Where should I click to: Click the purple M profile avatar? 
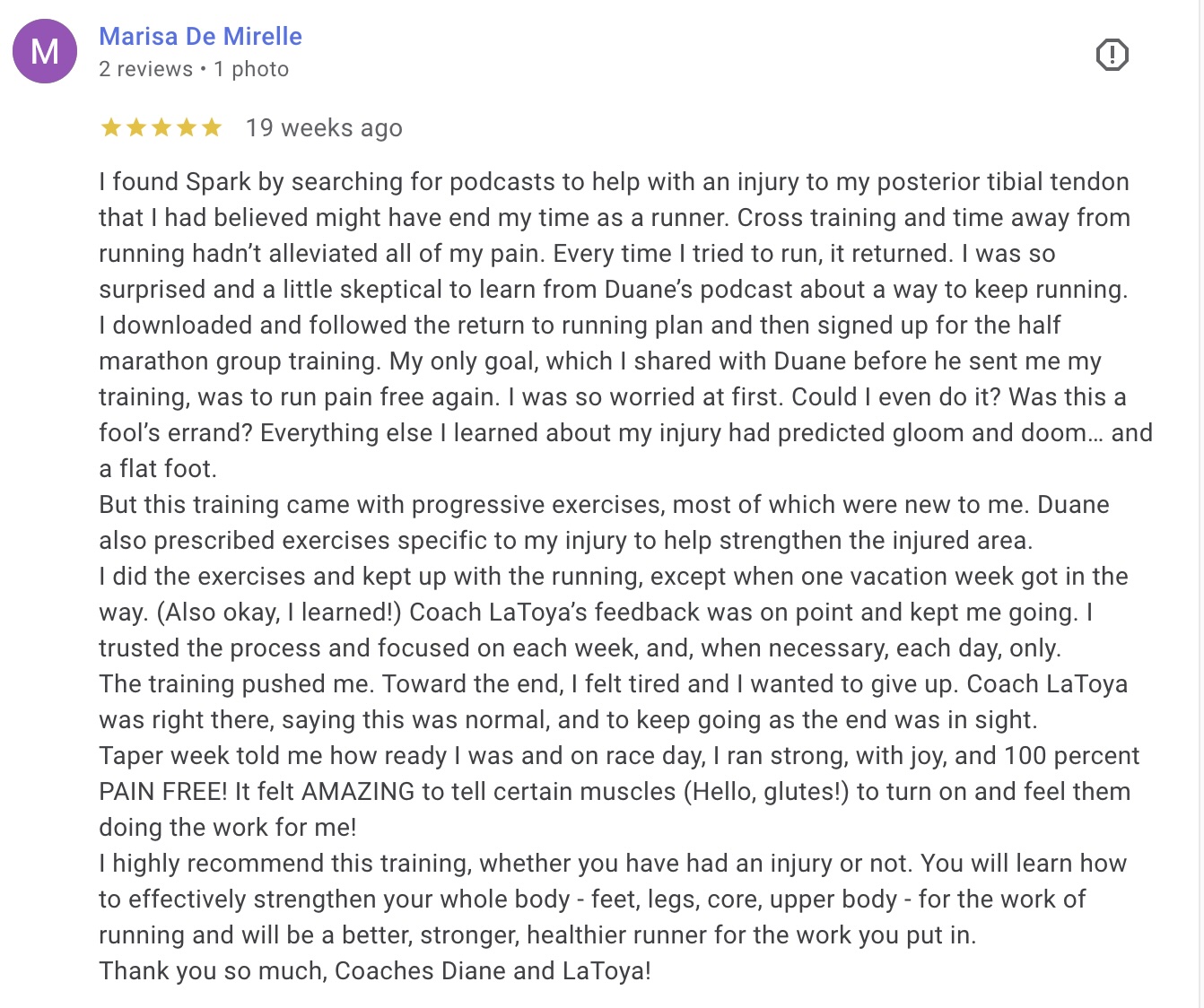point(44,51)
